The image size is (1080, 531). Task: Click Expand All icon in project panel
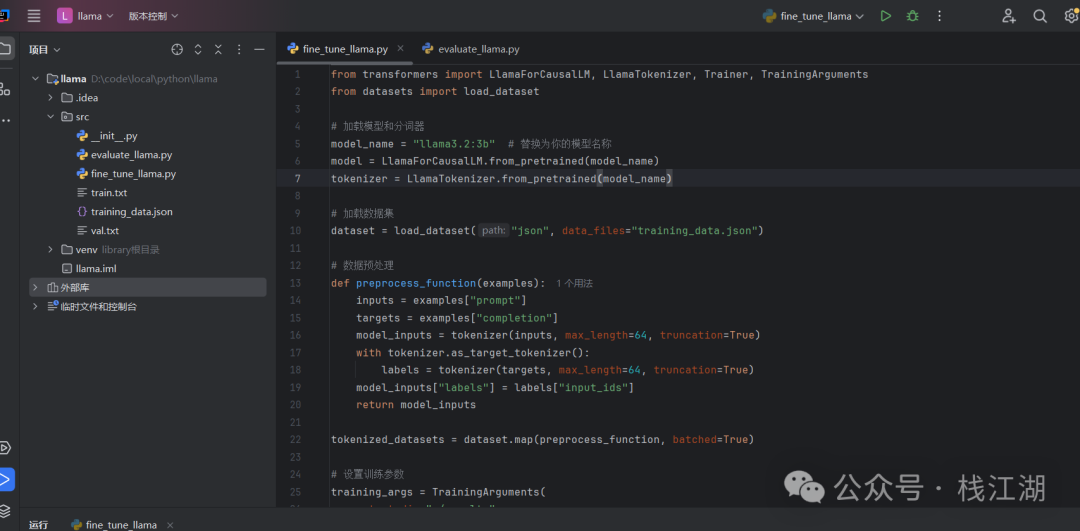point(198,50)
